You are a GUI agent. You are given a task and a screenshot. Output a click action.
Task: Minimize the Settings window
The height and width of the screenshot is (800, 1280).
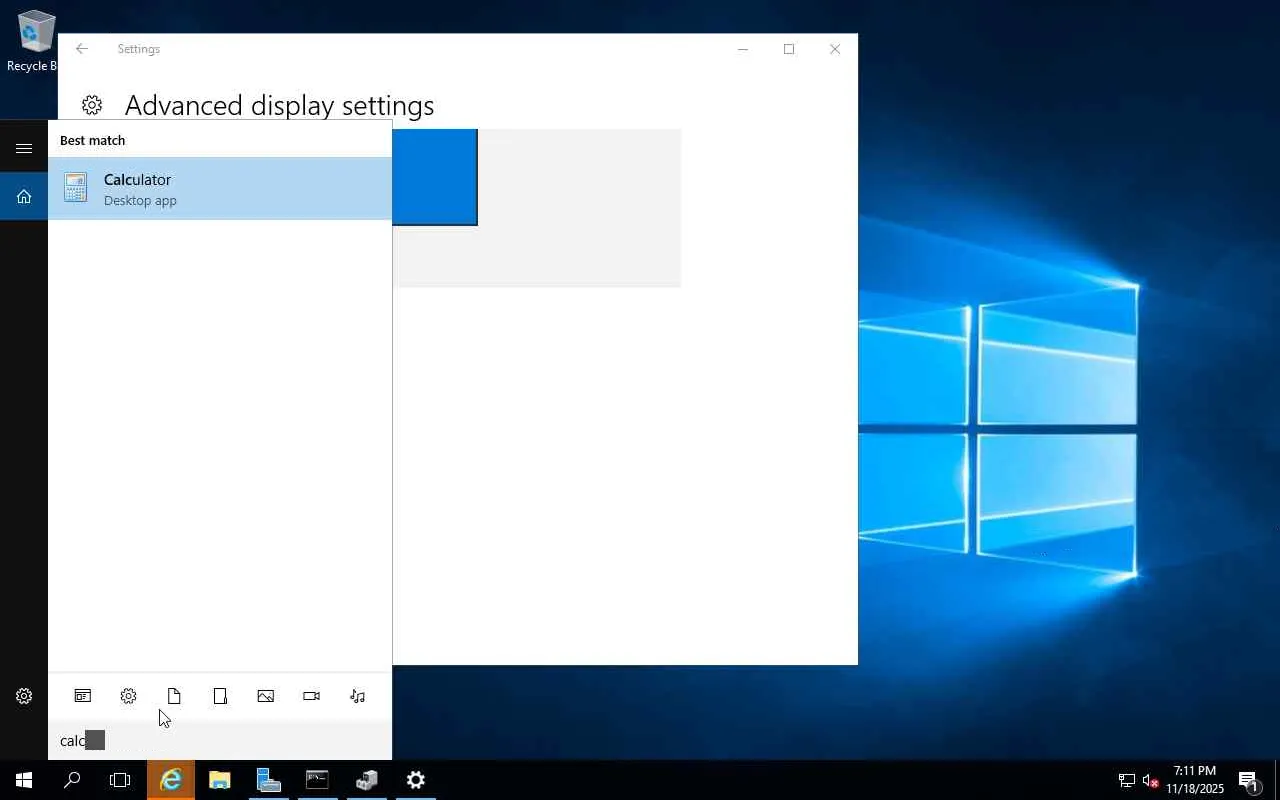point(743,49)
